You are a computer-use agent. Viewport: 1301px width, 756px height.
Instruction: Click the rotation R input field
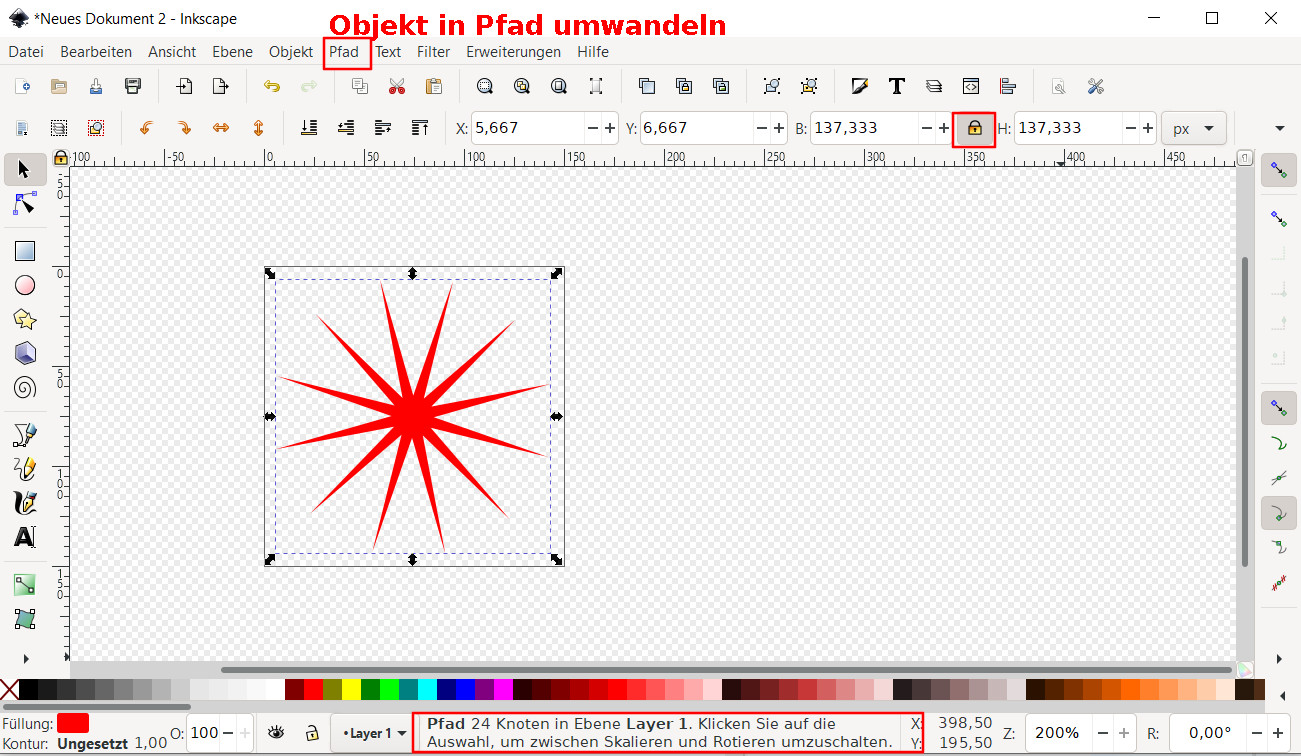click(1206, 733)
